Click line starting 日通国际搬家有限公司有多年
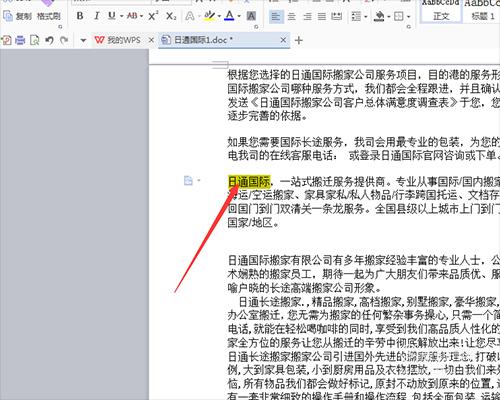Screen dimensions: 500x400 click(x=364, y=260)
